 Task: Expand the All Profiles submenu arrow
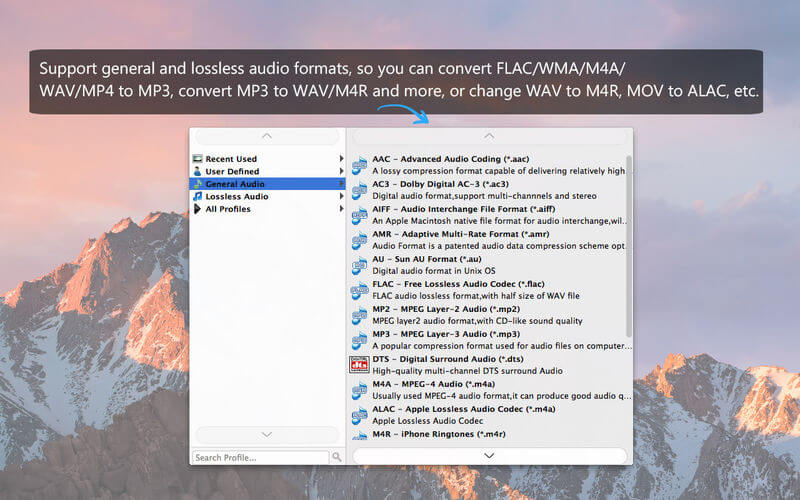pos(341,209)
